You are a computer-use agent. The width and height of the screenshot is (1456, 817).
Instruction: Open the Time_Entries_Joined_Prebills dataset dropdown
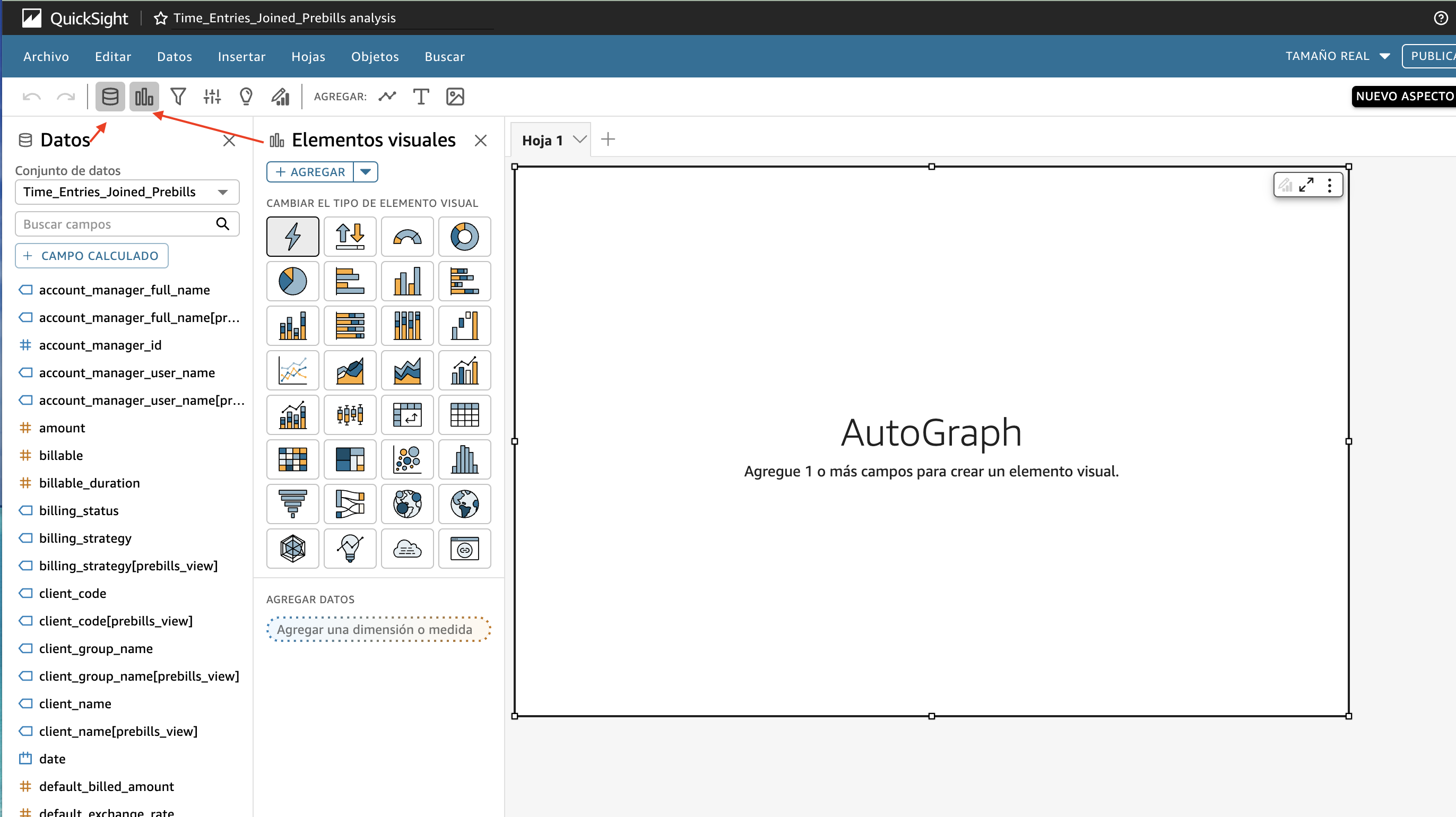pyautogui.click(x=127, y=192)
